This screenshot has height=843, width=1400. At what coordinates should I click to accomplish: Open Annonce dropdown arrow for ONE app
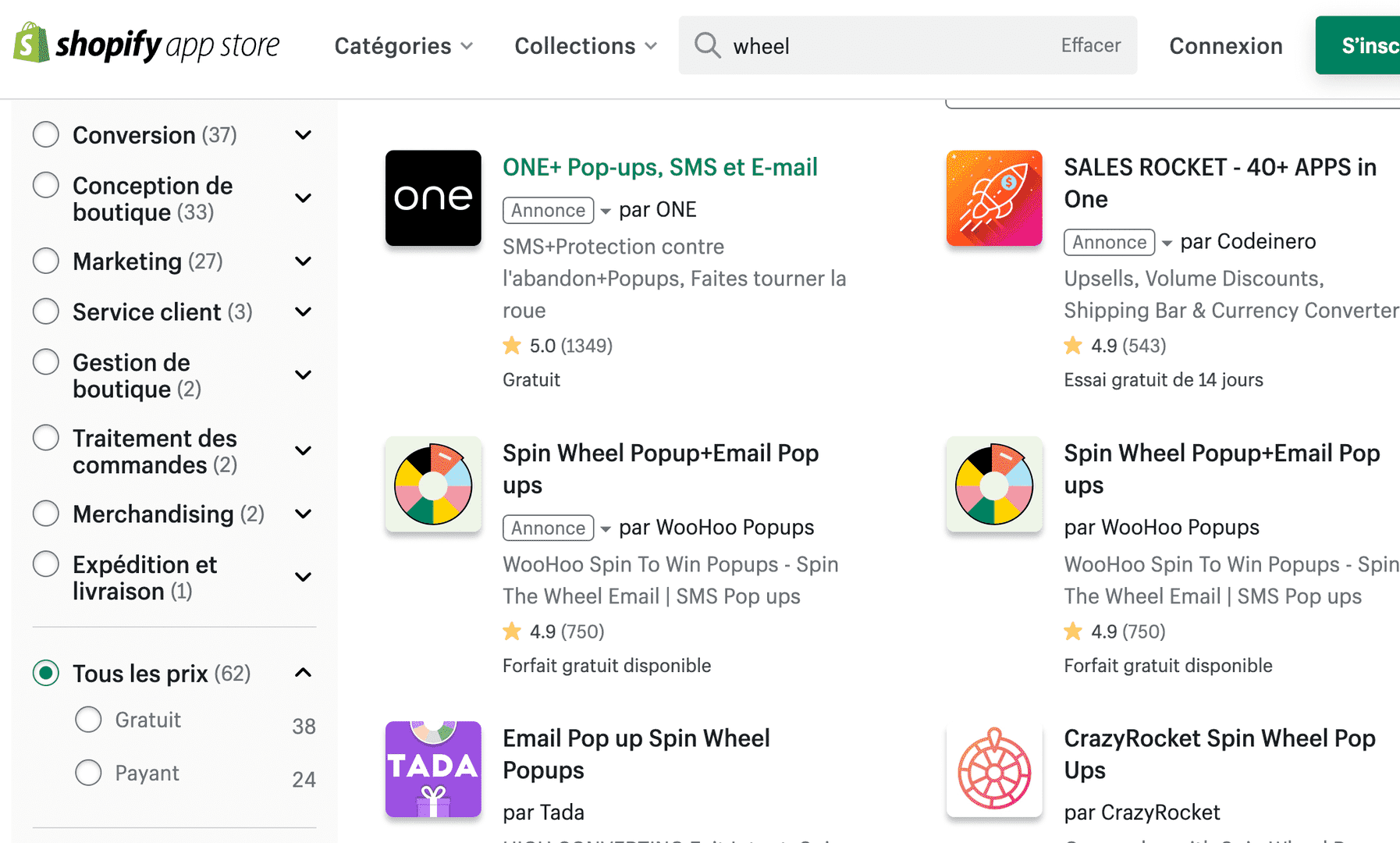pyautogui.click(x=606, y=211)
